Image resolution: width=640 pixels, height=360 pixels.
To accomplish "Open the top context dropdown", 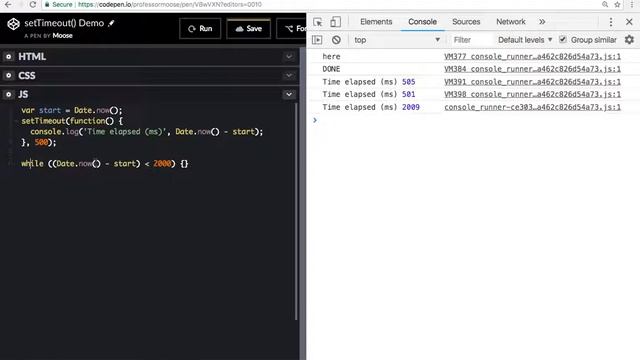I will coord(397,40).
